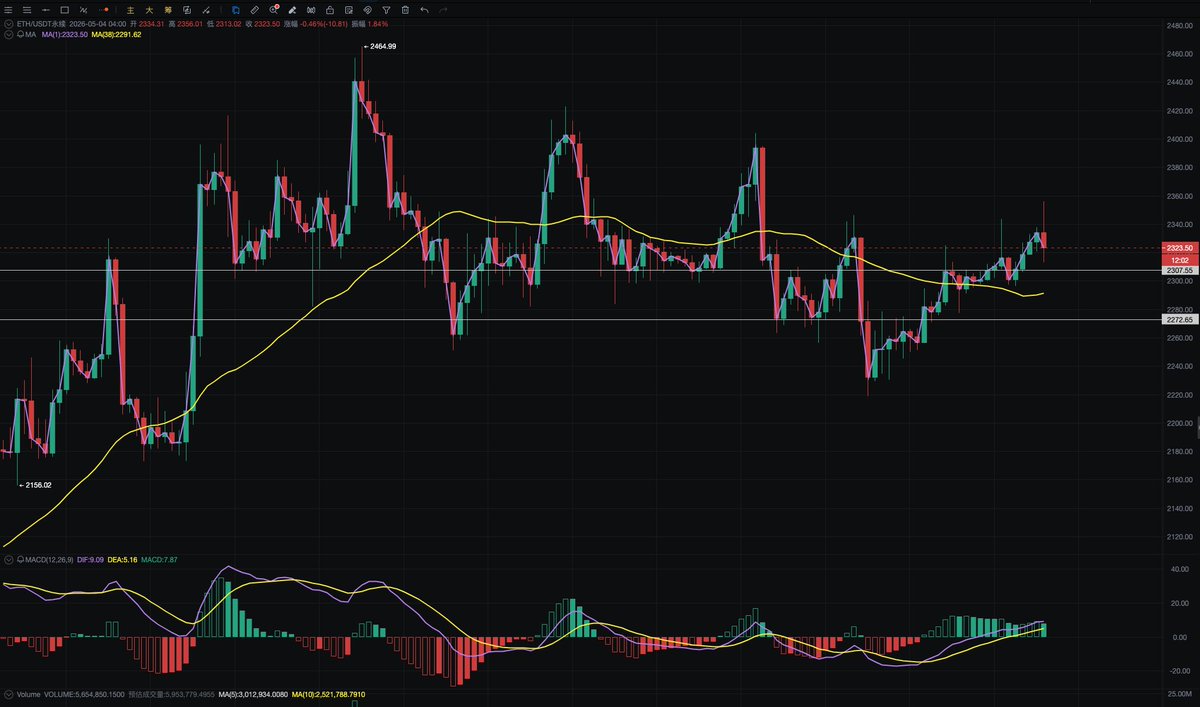Click the 高 2356.01 high value
The image size is (1200, 707).
(x=186, y=23)
